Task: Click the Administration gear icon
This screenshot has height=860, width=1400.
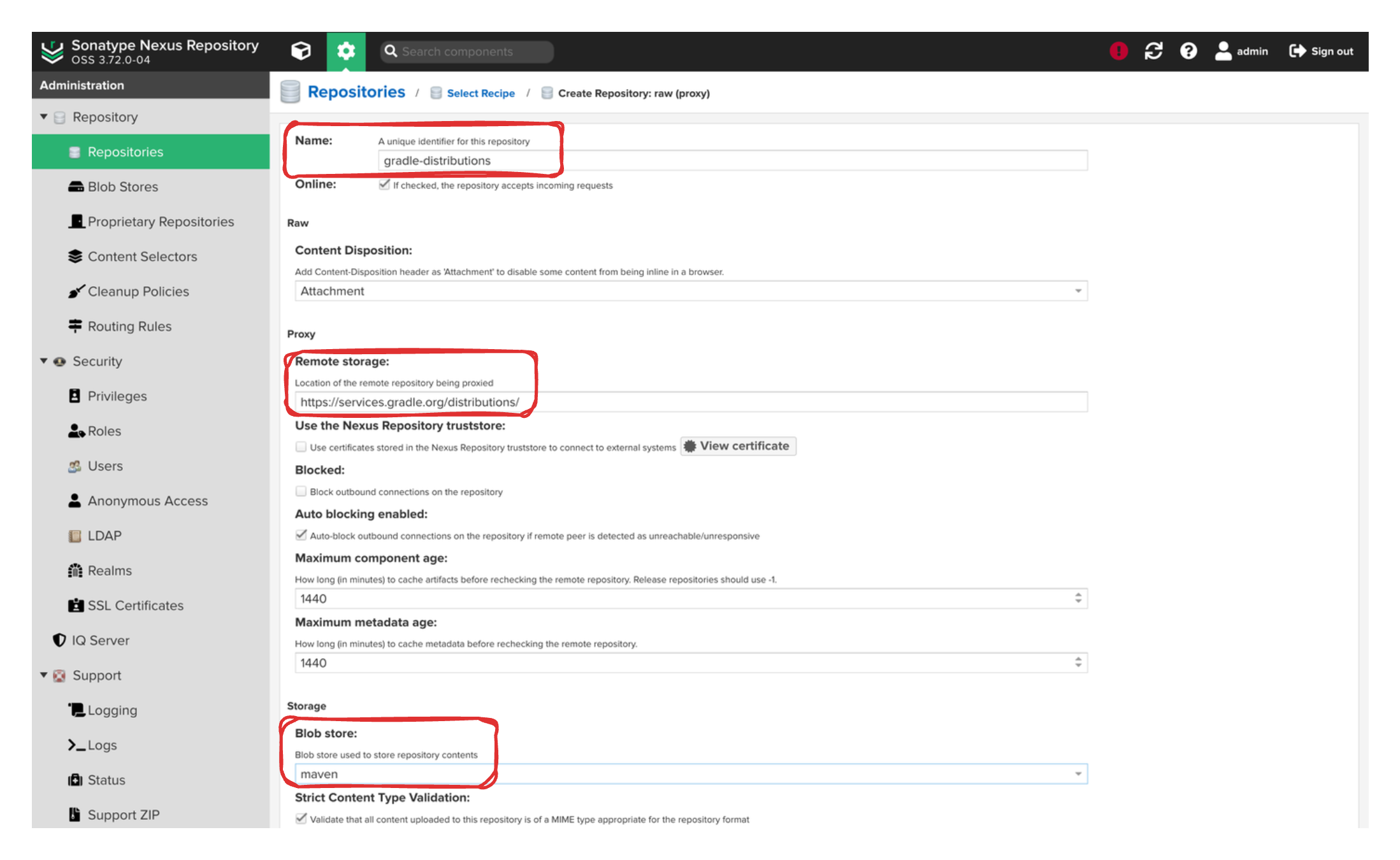Action: pos(346,51)
